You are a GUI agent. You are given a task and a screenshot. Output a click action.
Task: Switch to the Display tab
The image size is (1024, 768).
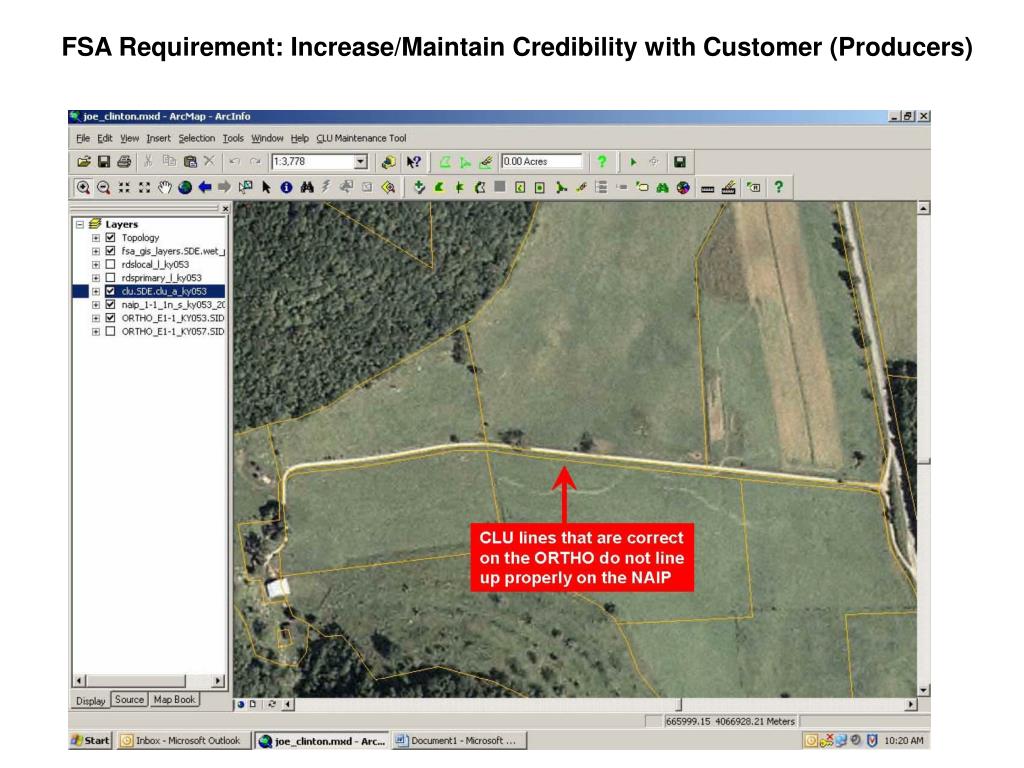pos(90,701)
